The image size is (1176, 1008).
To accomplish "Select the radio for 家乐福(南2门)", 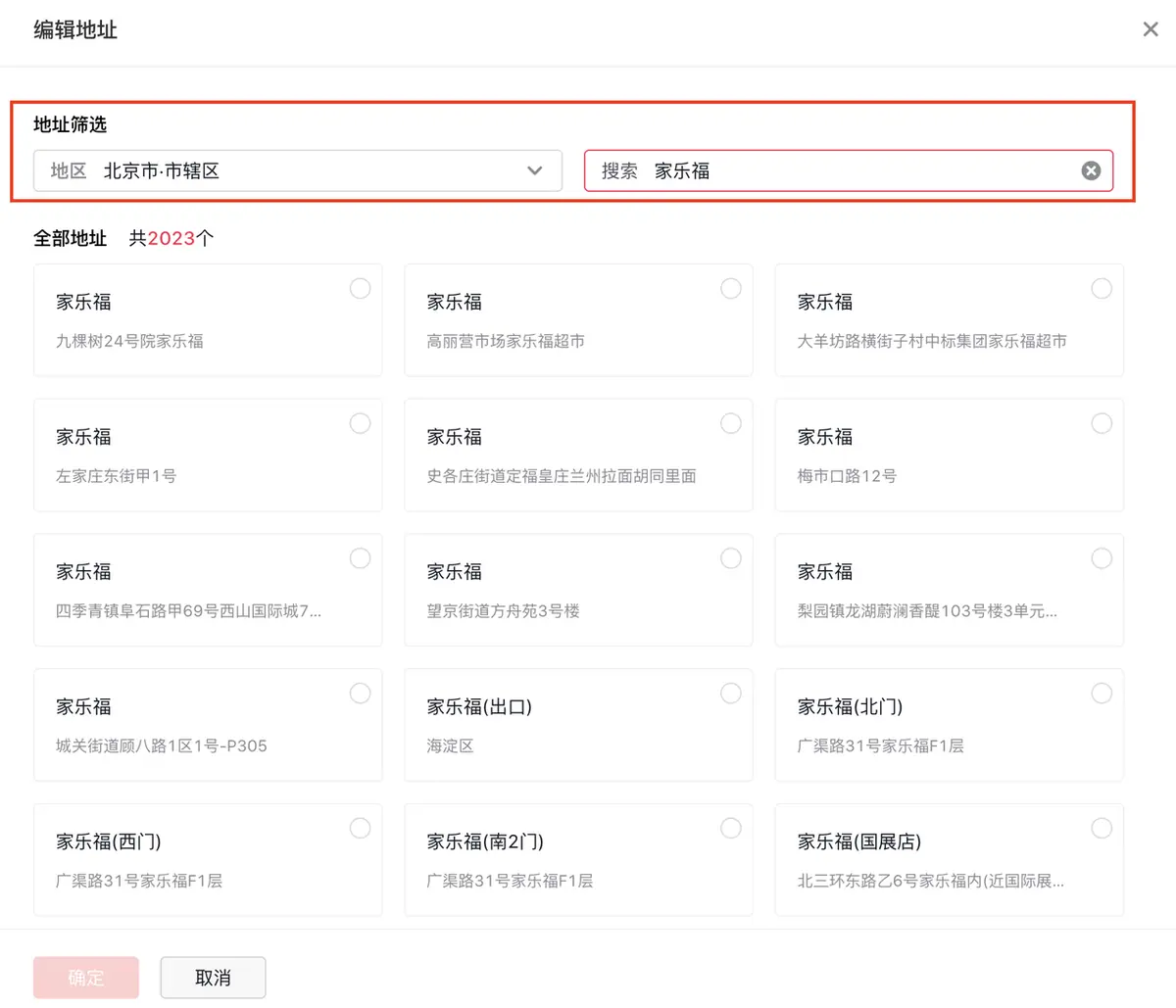I will pyautogui.click(x=731, y=829).
